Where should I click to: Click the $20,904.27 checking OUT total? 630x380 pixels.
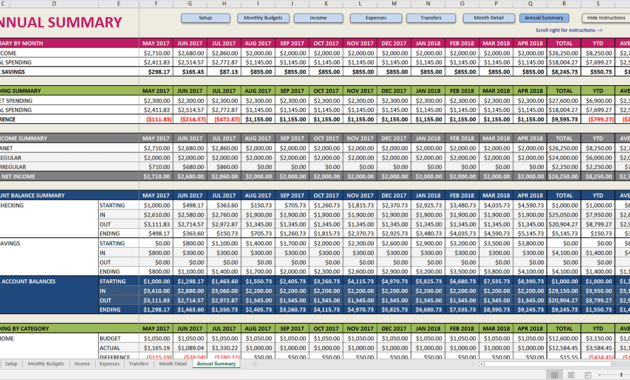click(564, 224)
